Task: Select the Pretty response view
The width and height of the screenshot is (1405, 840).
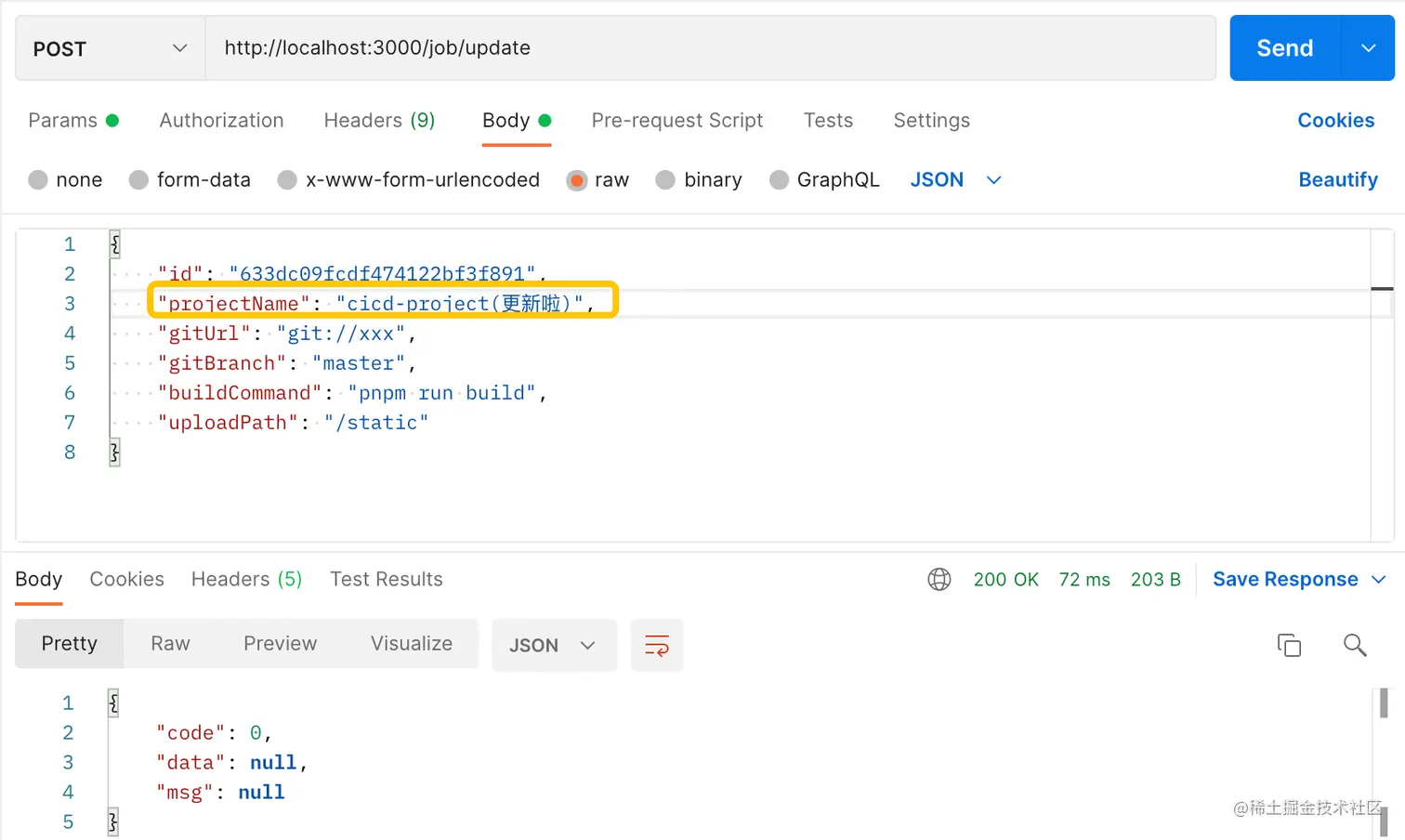Action: pos(70,644)
